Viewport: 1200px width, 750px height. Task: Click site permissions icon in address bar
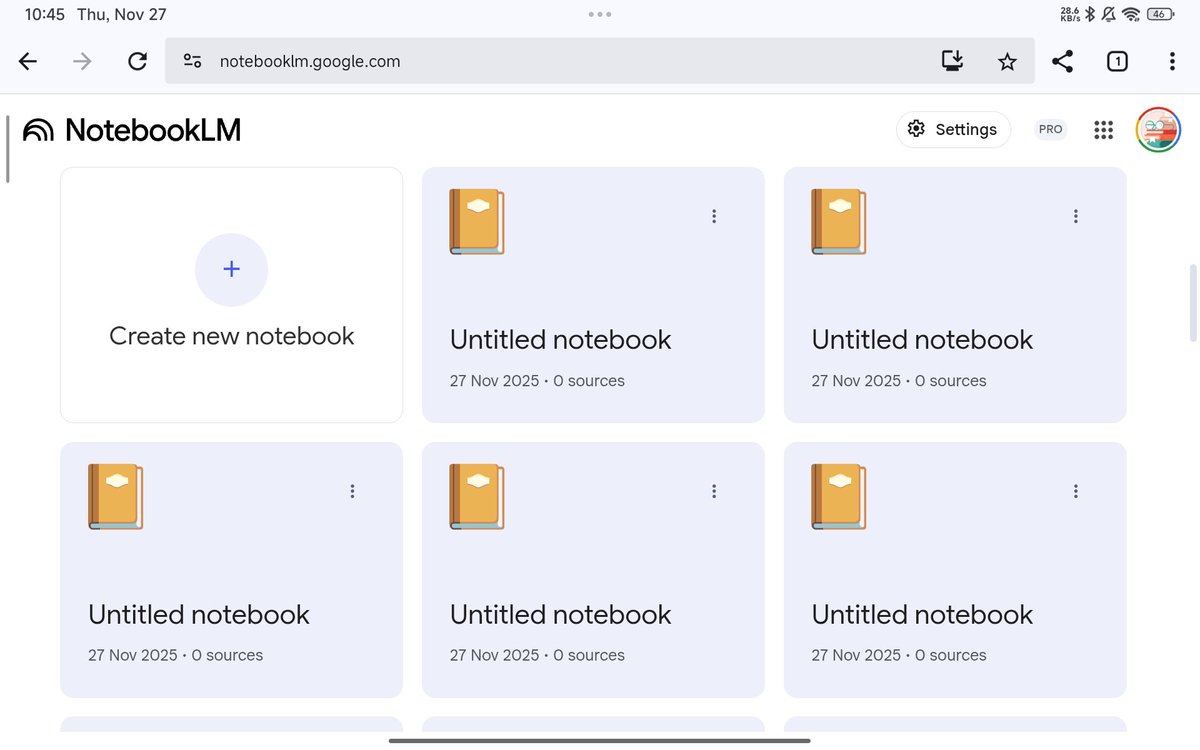click(x=192, y=61)
